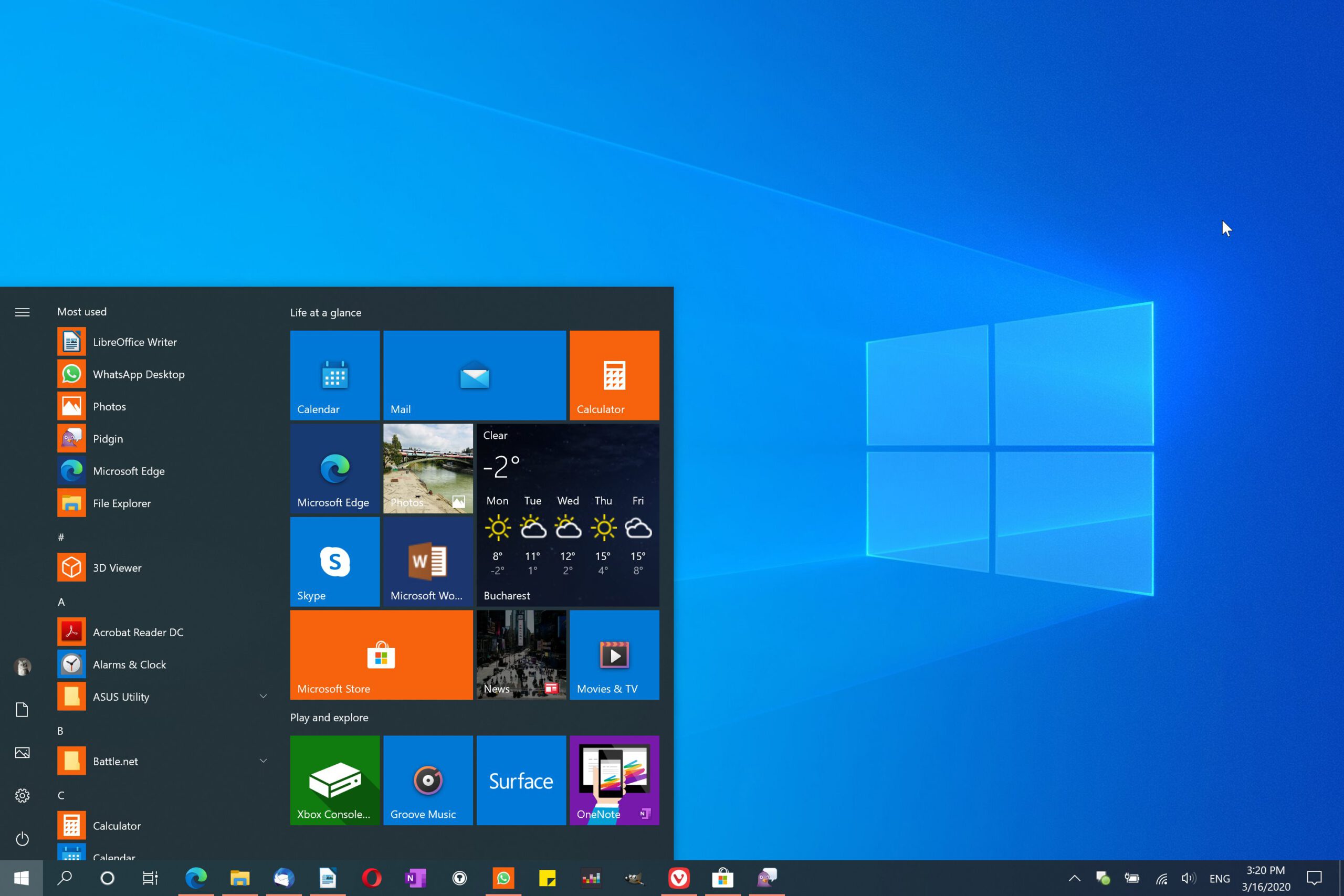Screen dimensions: 1344x896
Task: Open Calculator in the alphabetical app list
Action: tap(163, 826)
